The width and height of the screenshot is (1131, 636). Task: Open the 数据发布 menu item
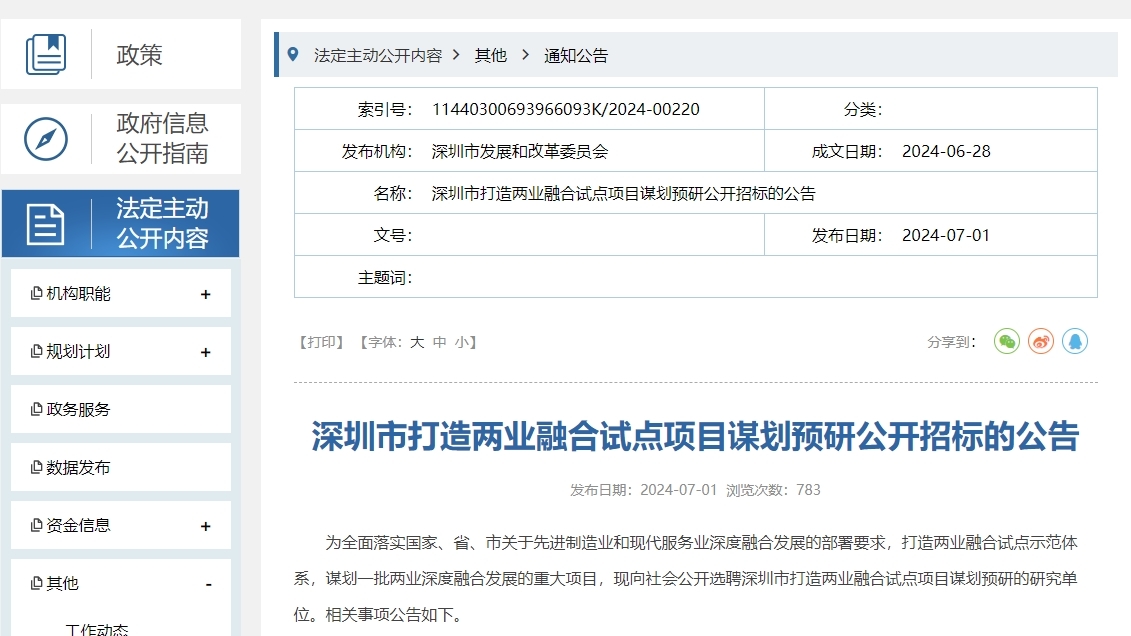pyautogui.click(x=78, y=468)
